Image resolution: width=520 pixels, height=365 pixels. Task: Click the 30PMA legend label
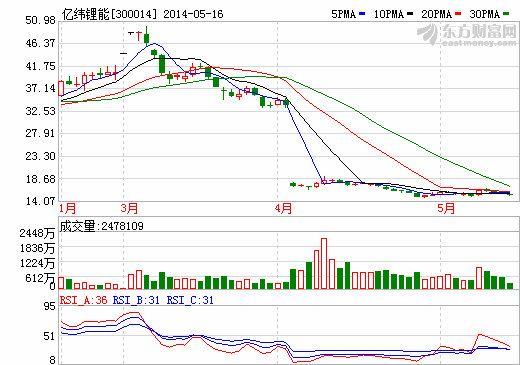tap(485, 14)
